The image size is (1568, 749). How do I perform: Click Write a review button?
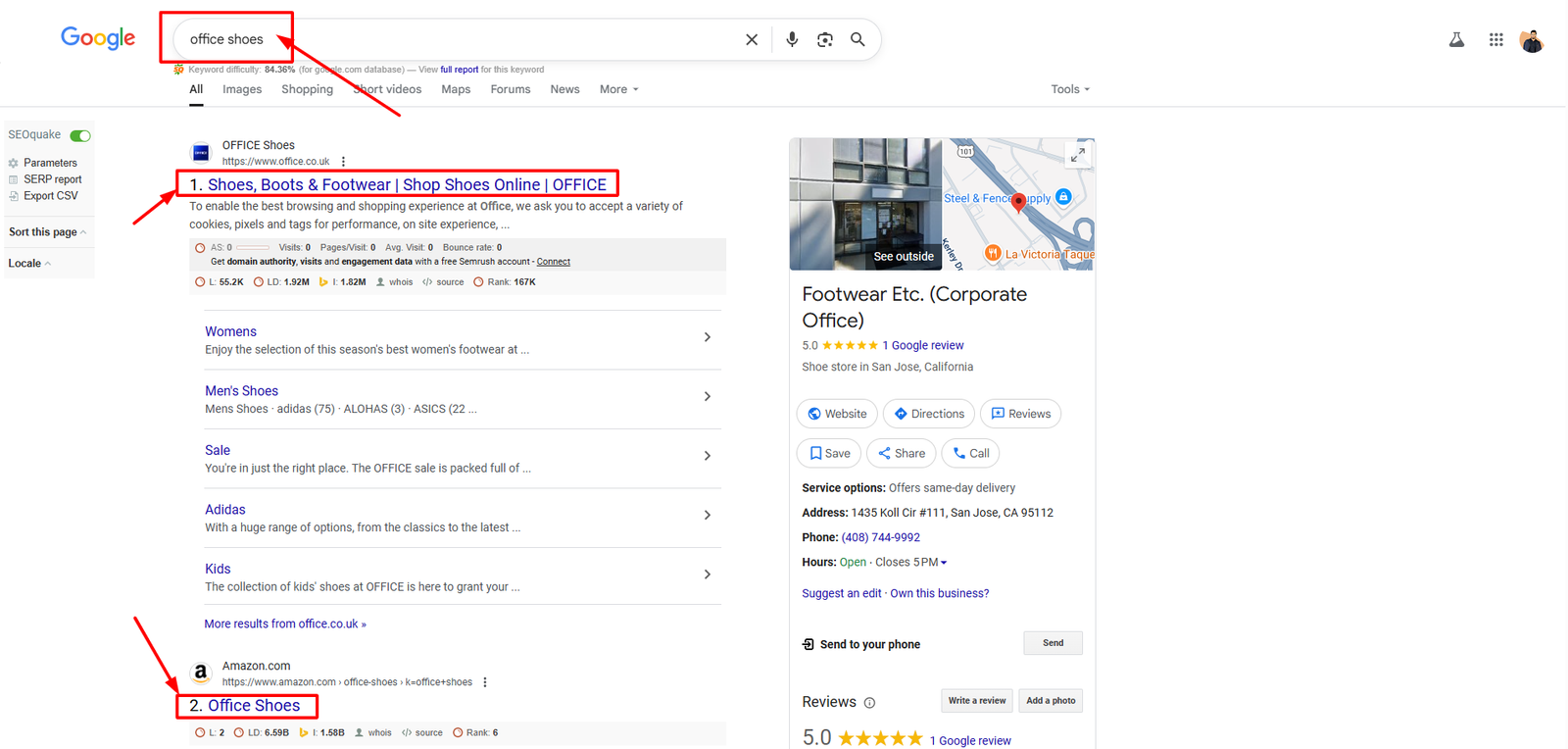click(x=977, y=701)
